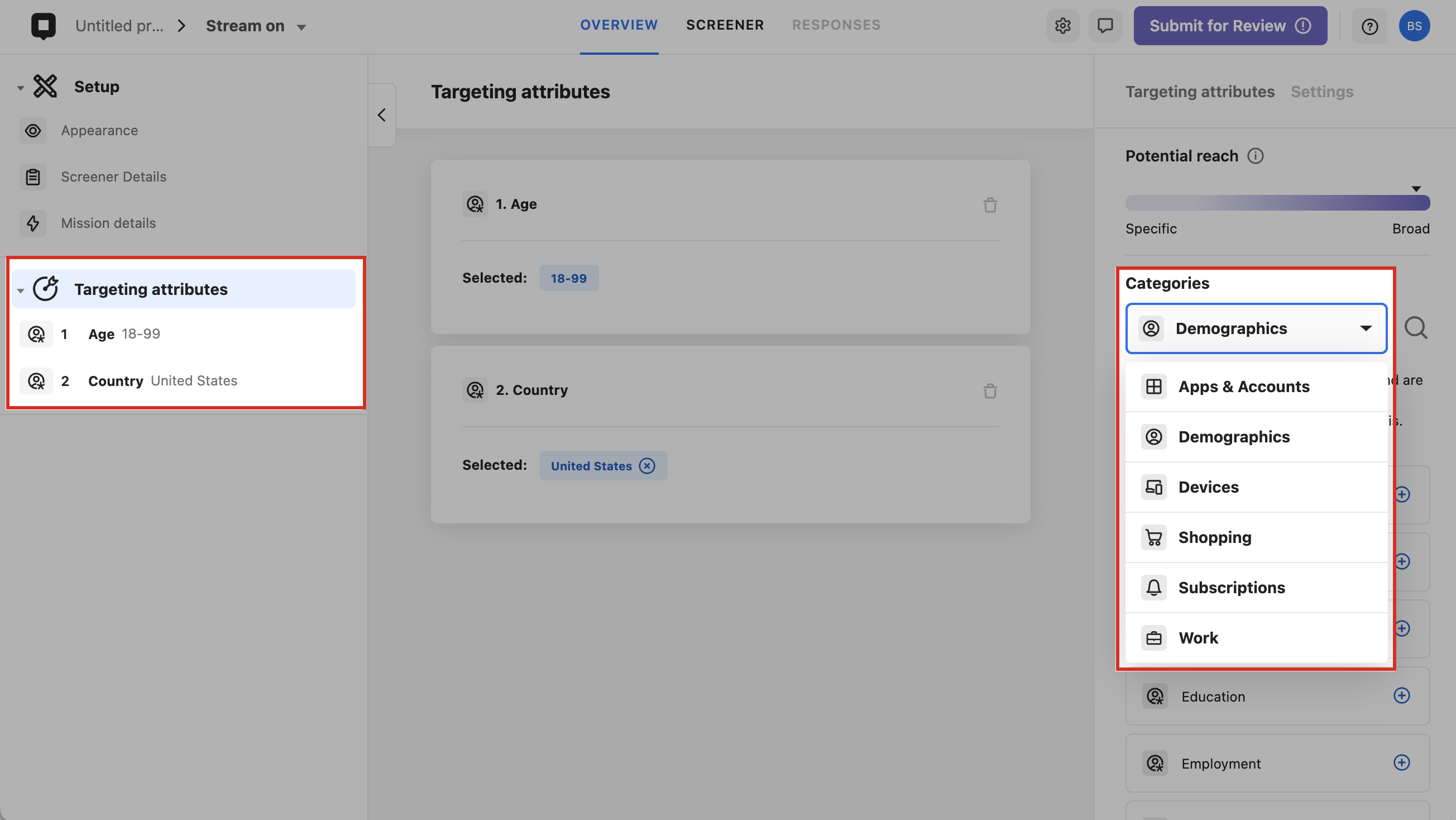Screen dimensions: 1456x820
Task: Click Potential reach info icon
Action: (1256, 156)
